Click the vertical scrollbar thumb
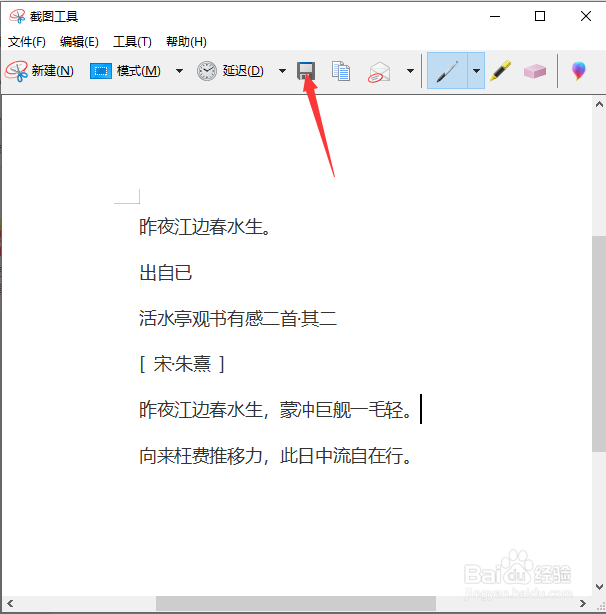The width and height of the screenshot is (606, 614). coord(599,344)
